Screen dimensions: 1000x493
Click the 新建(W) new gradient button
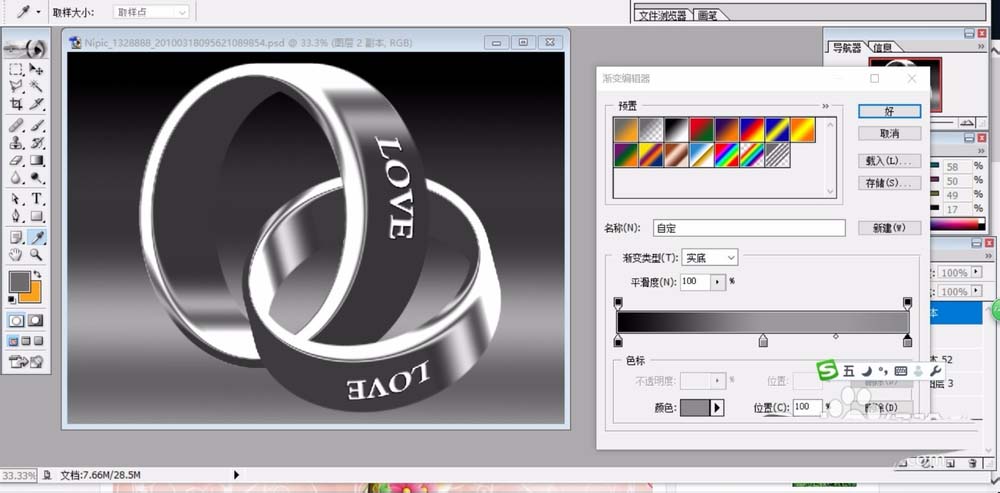coord(890,228)
